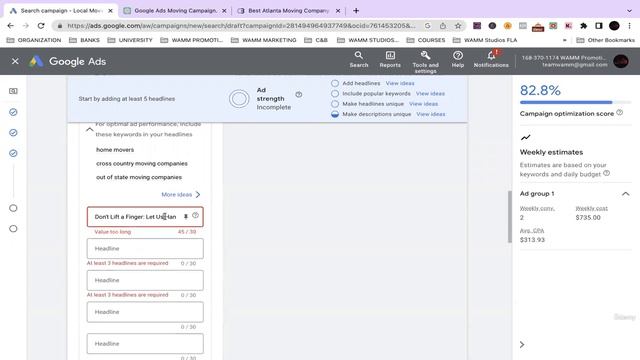Click the help icon next to Ad strength
This screenshot has height=360, width=640.
[x=299, y=95]
